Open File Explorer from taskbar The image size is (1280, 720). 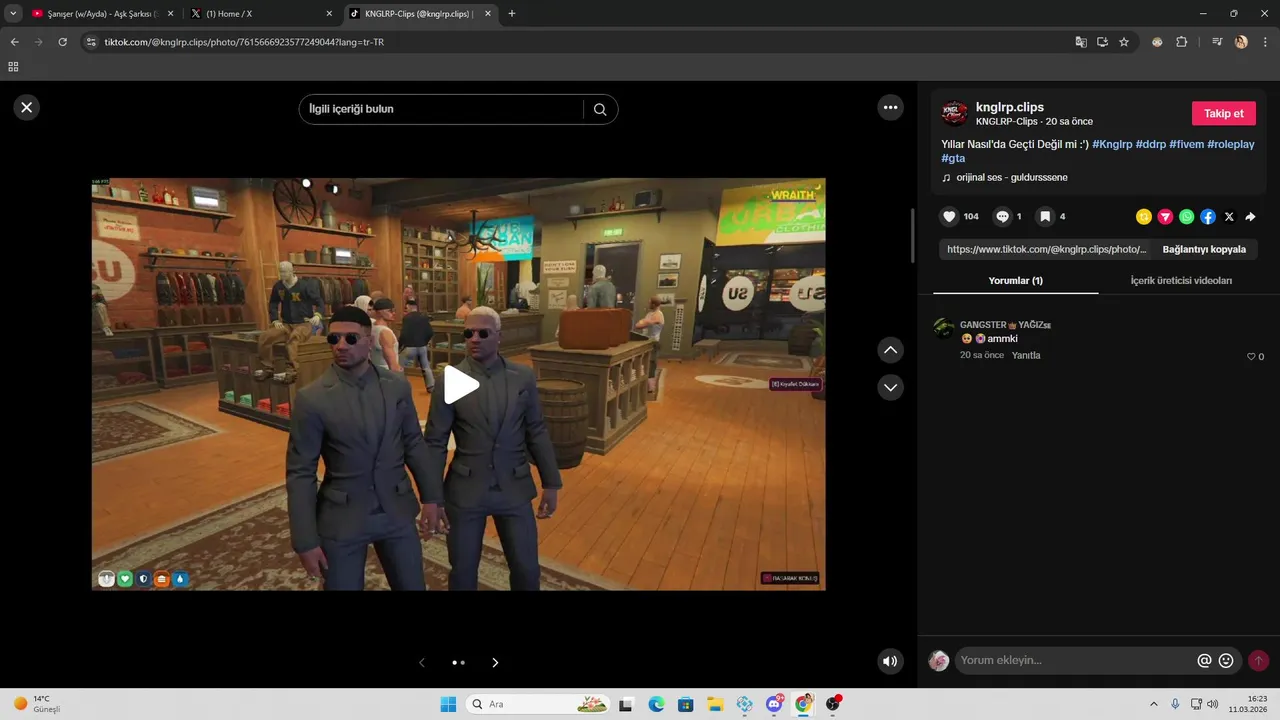pos(715,704)
